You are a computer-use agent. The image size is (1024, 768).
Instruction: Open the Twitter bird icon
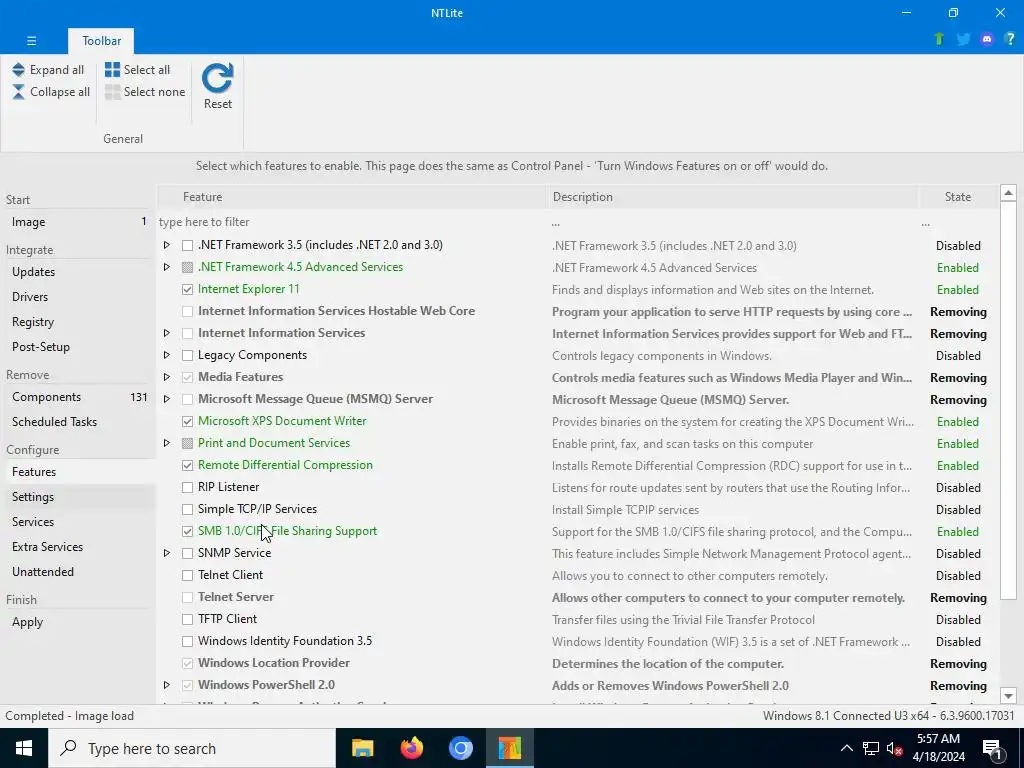point(963,39)
